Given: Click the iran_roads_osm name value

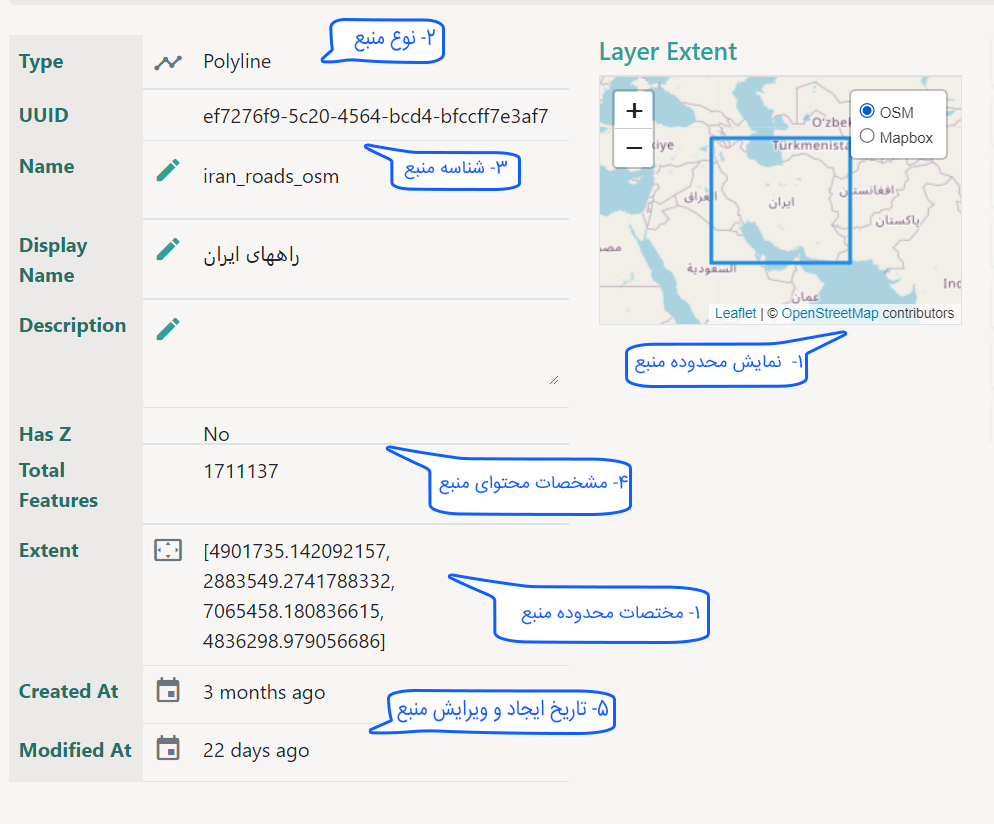Looking at the screenshot, I should (271, 177).
